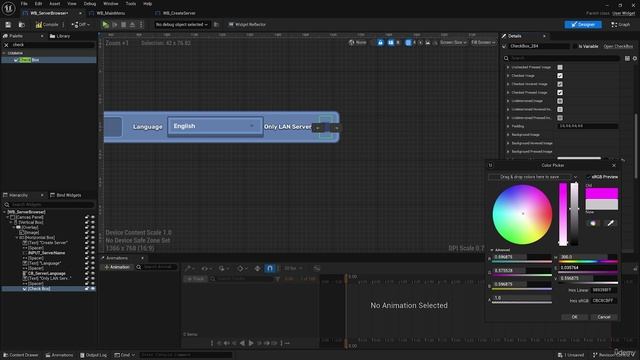Open the Diff toolbar option

point(80,24)
